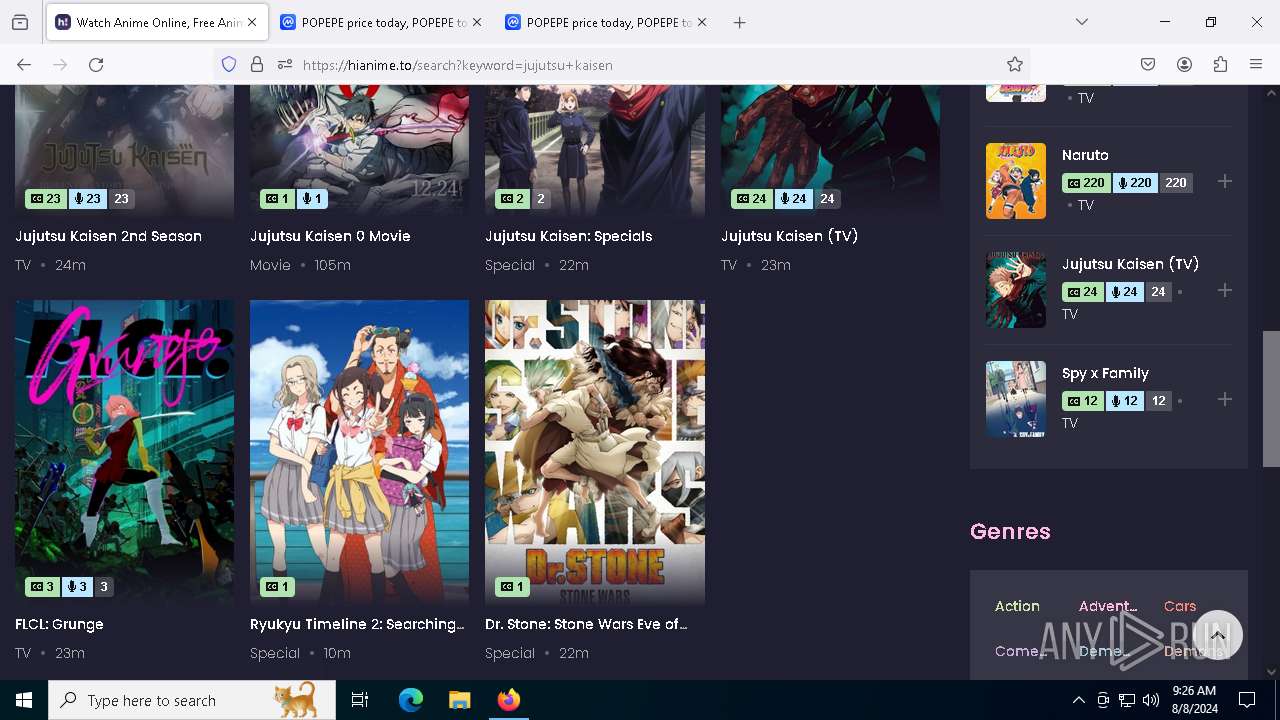Expand the list all tabs chevron

pyautogui.click(x=1082, y=22)
